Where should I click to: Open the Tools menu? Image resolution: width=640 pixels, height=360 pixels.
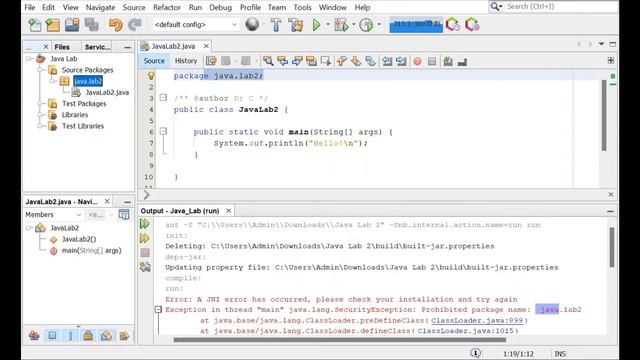[302, 7]
